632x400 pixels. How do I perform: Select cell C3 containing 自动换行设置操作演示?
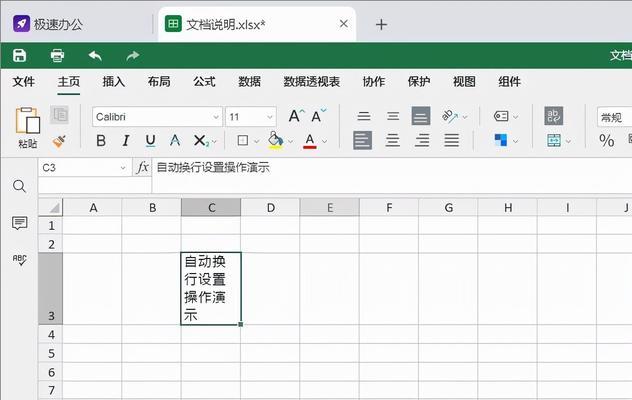click(211, 288)
